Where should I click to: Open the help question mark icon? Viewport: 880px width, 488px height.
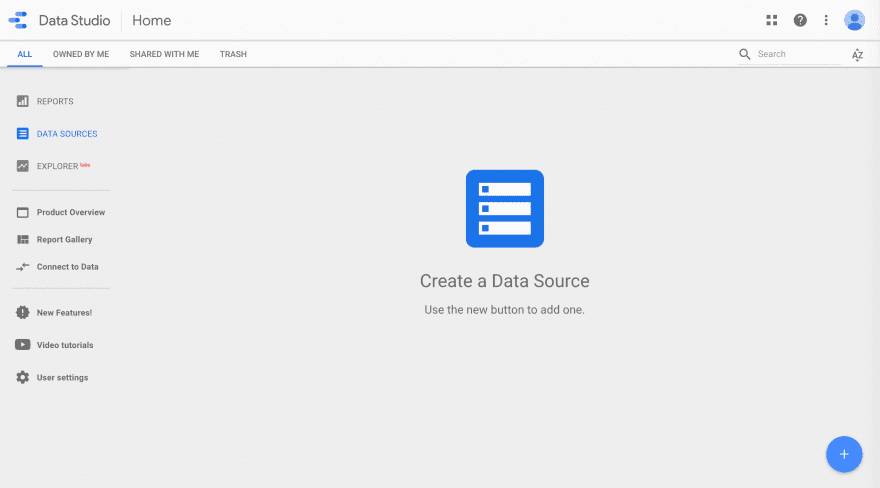tap(800, 20)
